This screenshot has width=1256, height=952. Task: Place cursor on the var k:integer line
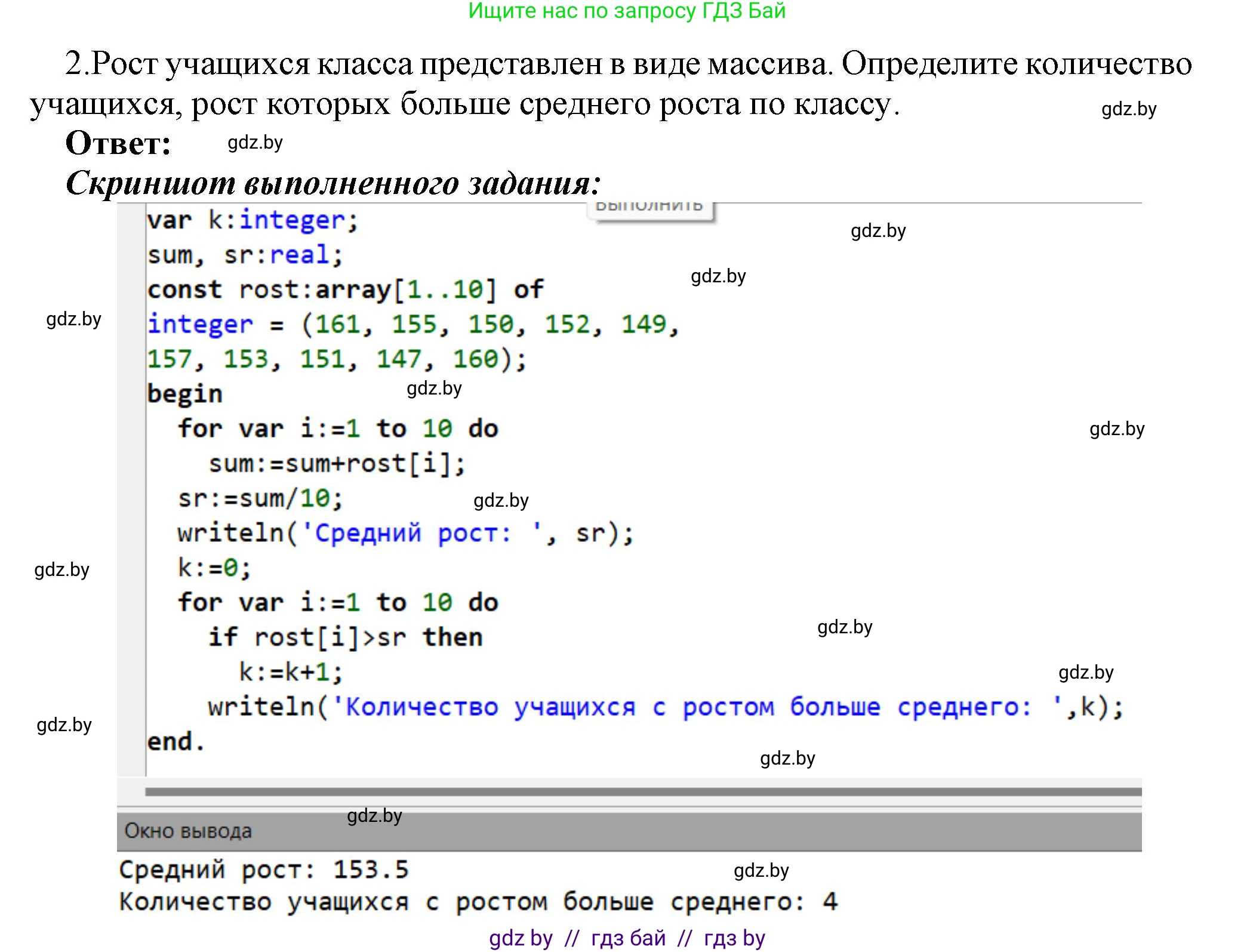pyautogui.click(x=251, y=220)
